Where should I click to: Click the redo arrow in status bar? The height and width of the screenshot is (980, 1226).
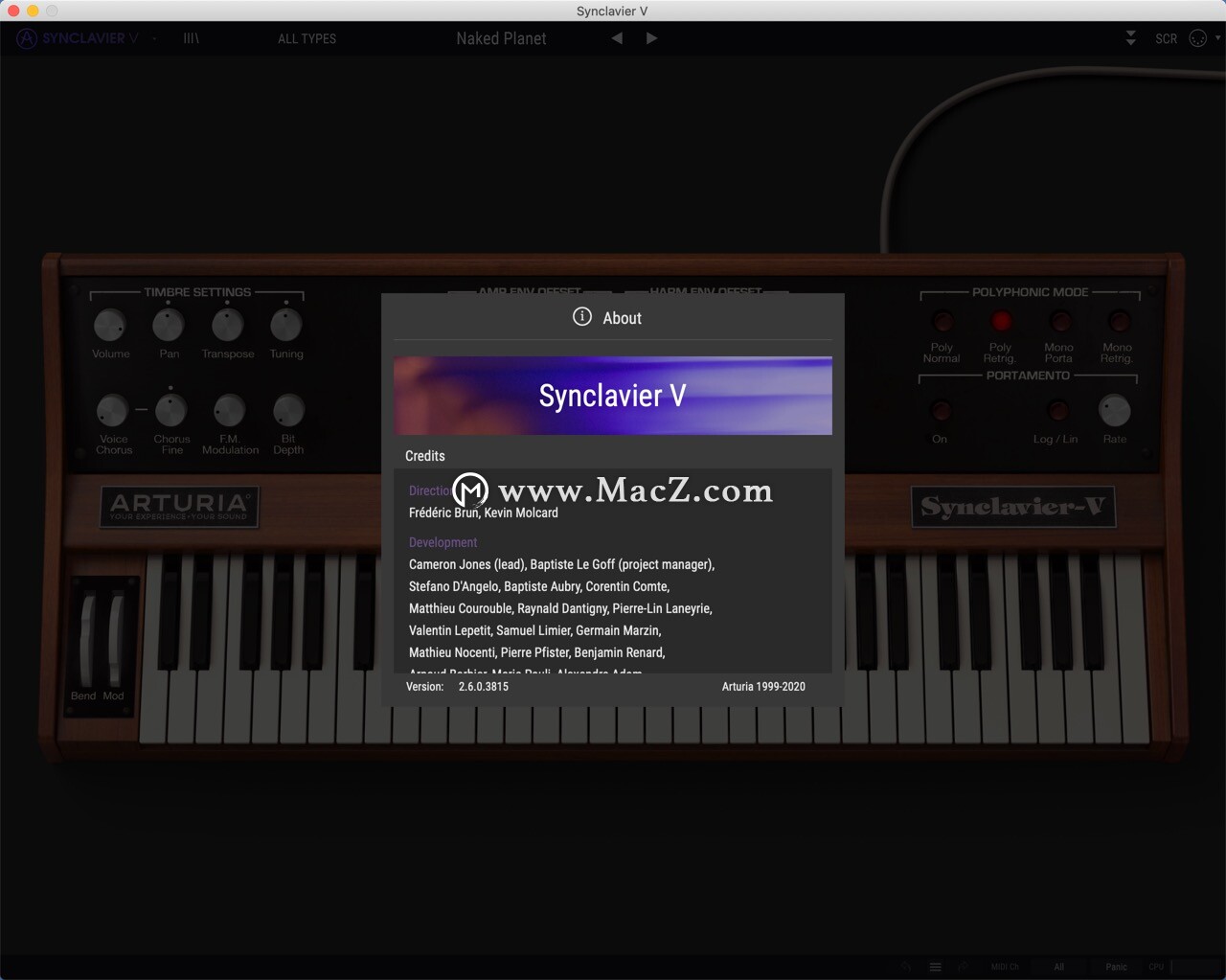[964, 967]
